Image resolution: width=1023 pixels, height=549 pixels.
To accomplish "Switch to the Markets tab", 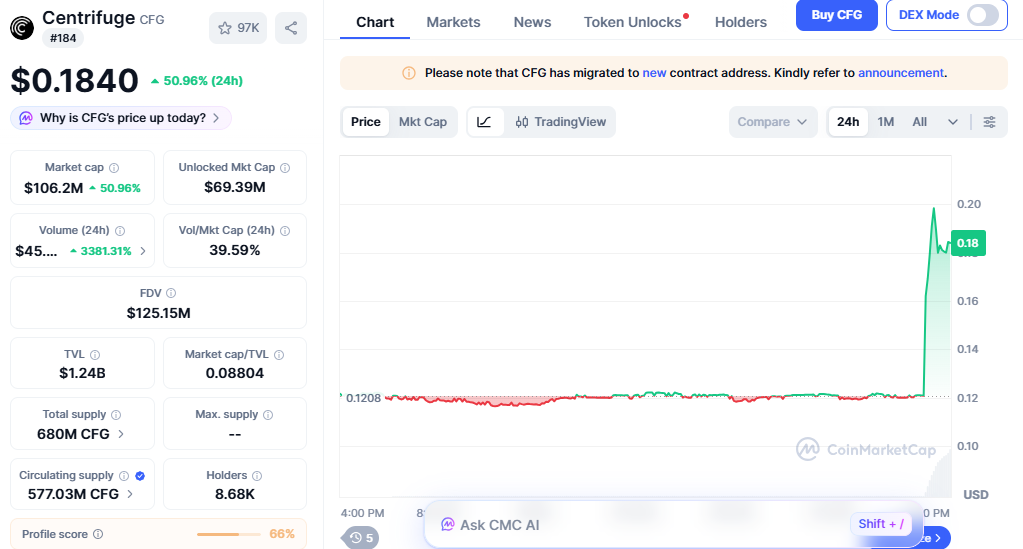I will [453, 22].
